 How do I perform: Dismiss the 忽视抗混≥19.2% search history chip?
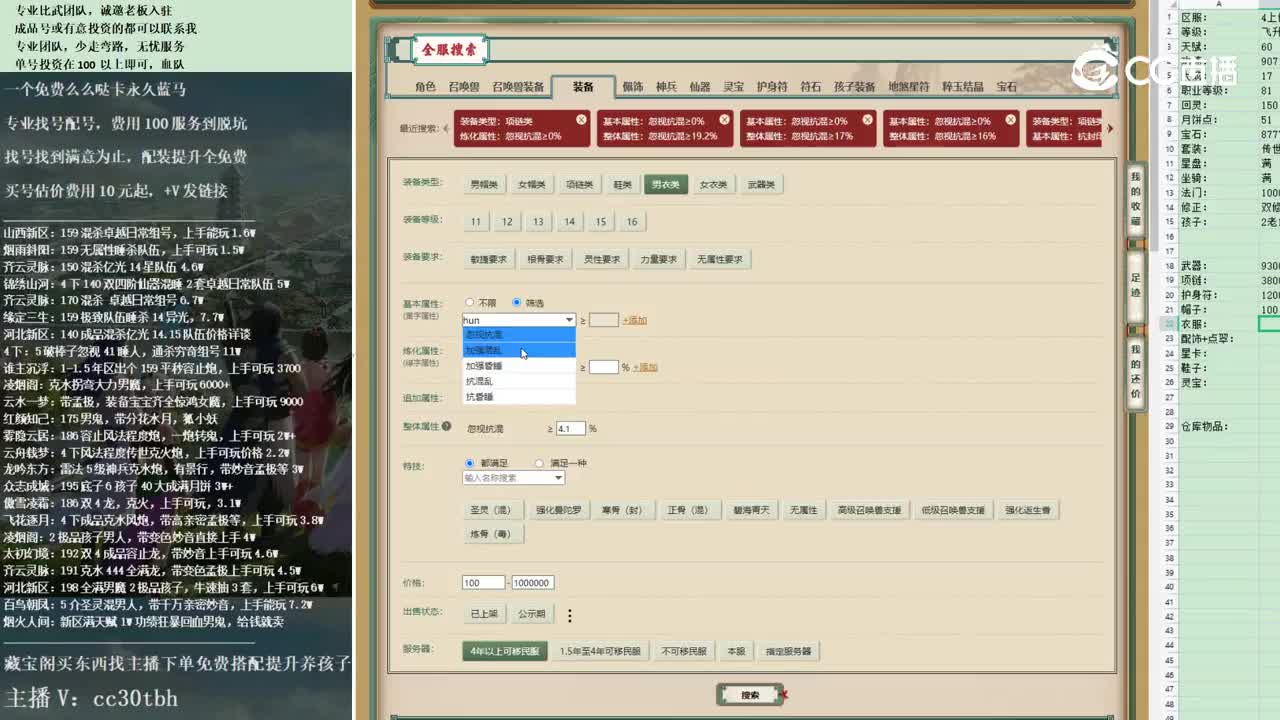[723, 119]
